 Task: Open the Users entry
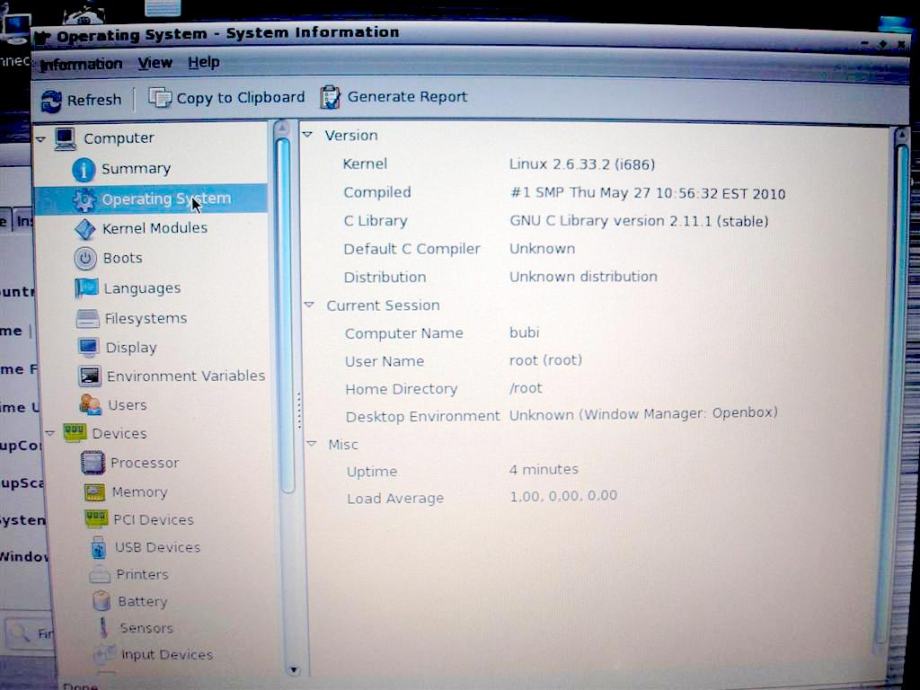[x=127, y=405]
